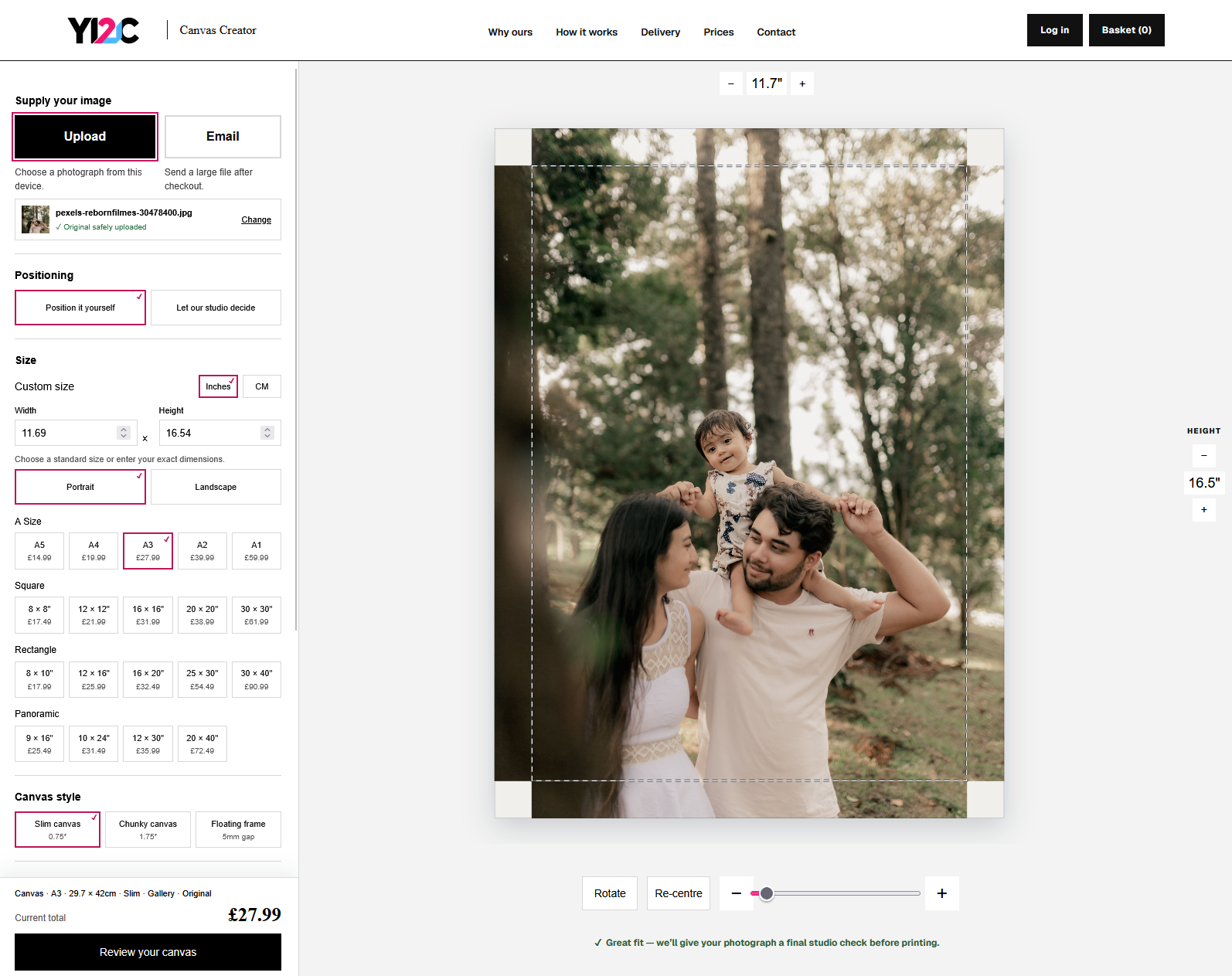Click Change link for uploaded file
The height and width of the screenshot is (976, 1232).
pyautogui.click(x=256, y=219)
